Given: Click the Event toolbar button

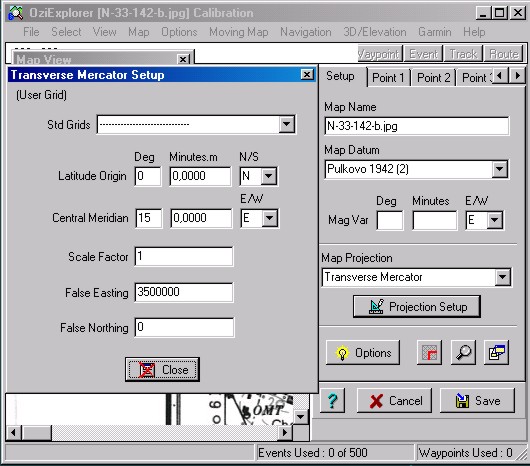Looking at the screenshot, I should pos(423,54).
